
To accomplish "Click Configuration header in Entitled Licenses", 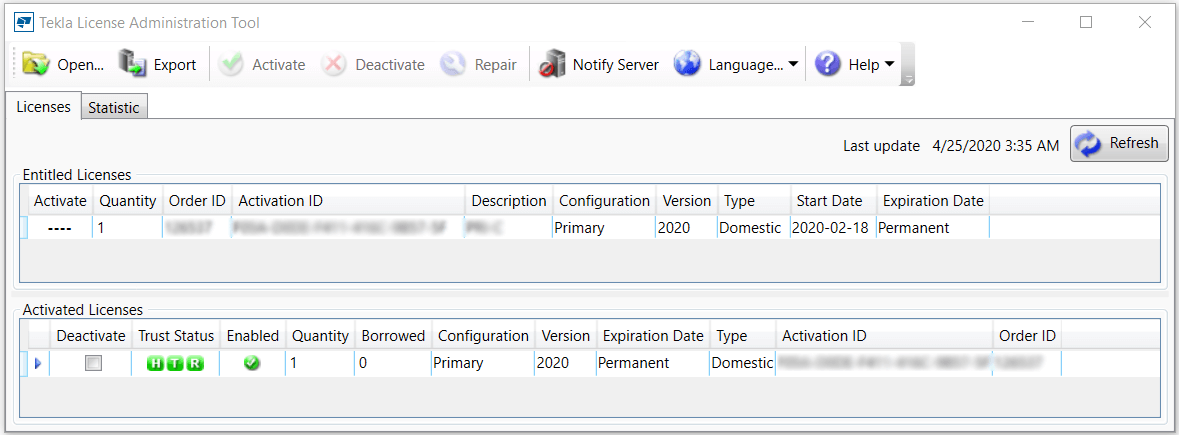I will pyautogui.click(x=605, y=201).
